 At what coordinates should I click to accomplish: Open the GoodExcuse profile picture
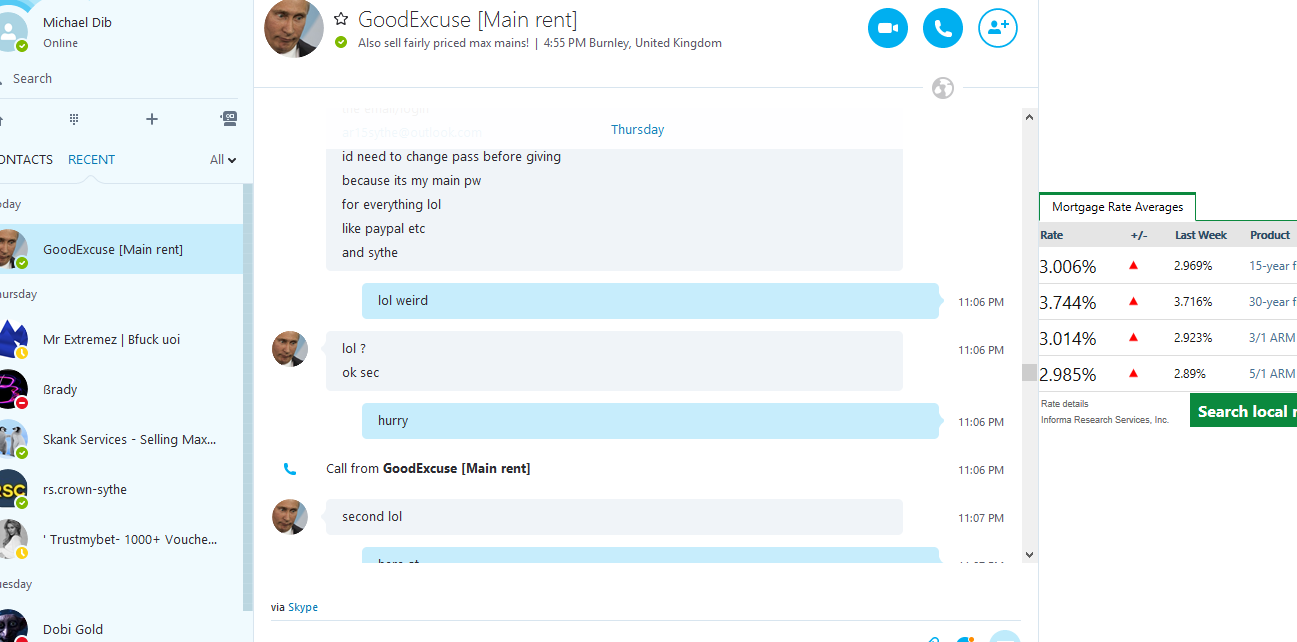click(x=294, y=29)
